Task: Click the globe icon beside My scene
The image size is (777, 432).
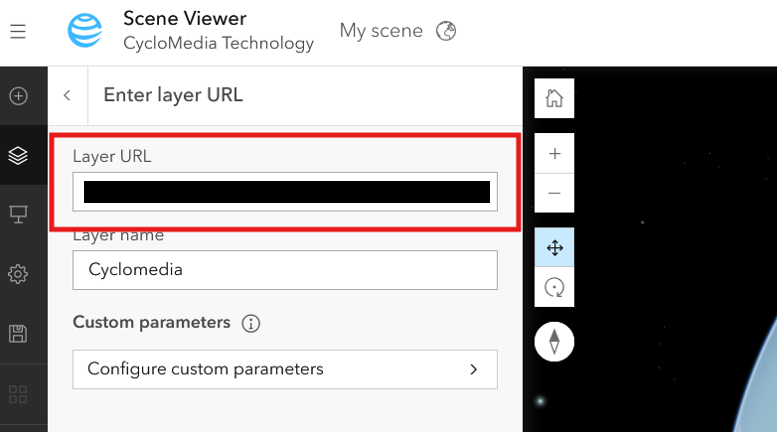Action: [x=447, y=31]
